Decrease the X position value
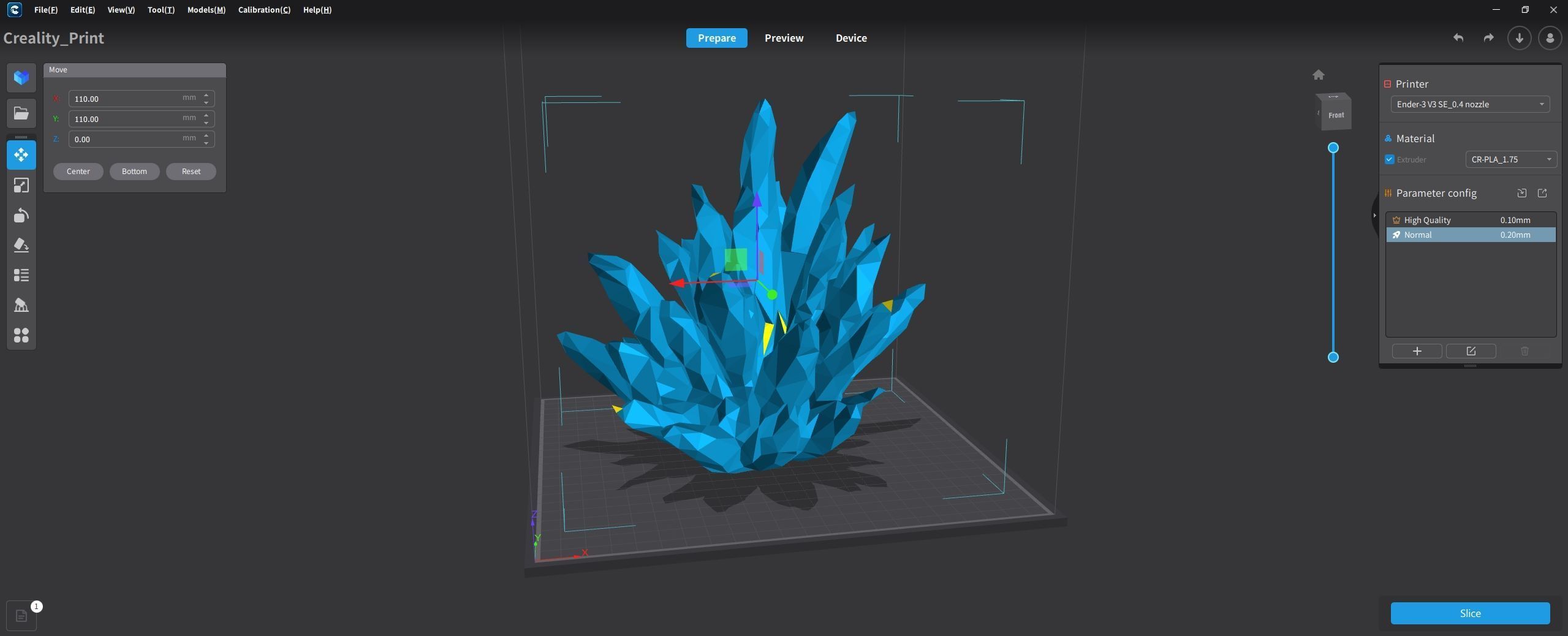Viewport: 1568px width, 636px height. (x=206, y=102)
